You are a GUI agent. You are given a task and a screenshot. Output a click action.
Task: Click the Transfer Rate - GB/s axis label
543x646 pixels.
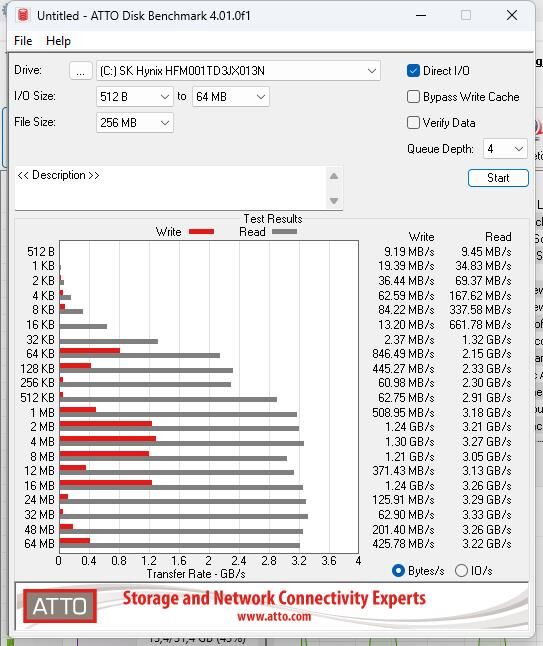[196, 574]
